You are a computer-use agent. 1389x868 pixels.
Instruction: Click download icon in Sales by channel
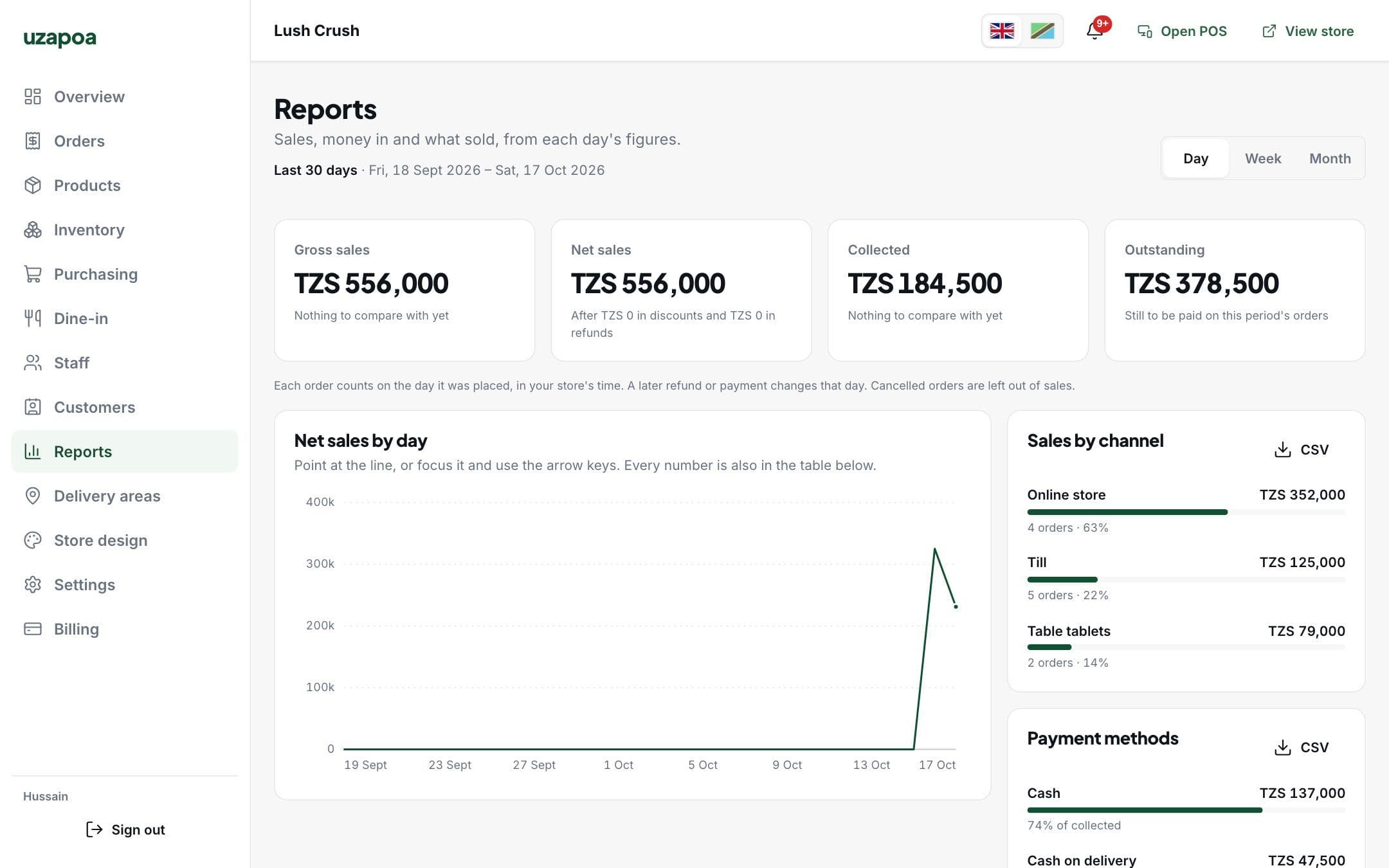pyautogui.click(x=1282, y=449)
